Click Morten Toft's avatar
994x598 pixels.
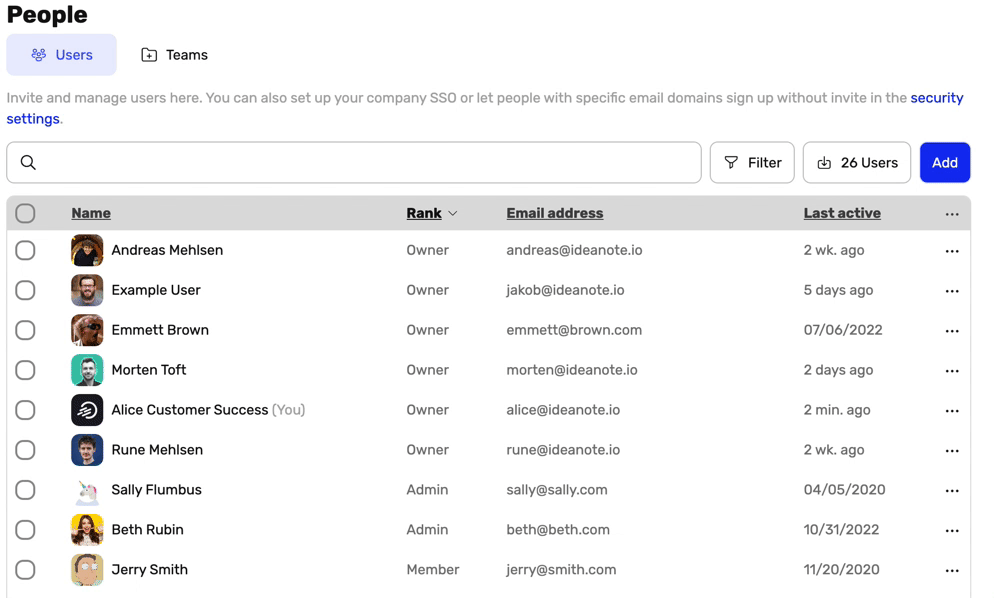[x=87, y=370]
